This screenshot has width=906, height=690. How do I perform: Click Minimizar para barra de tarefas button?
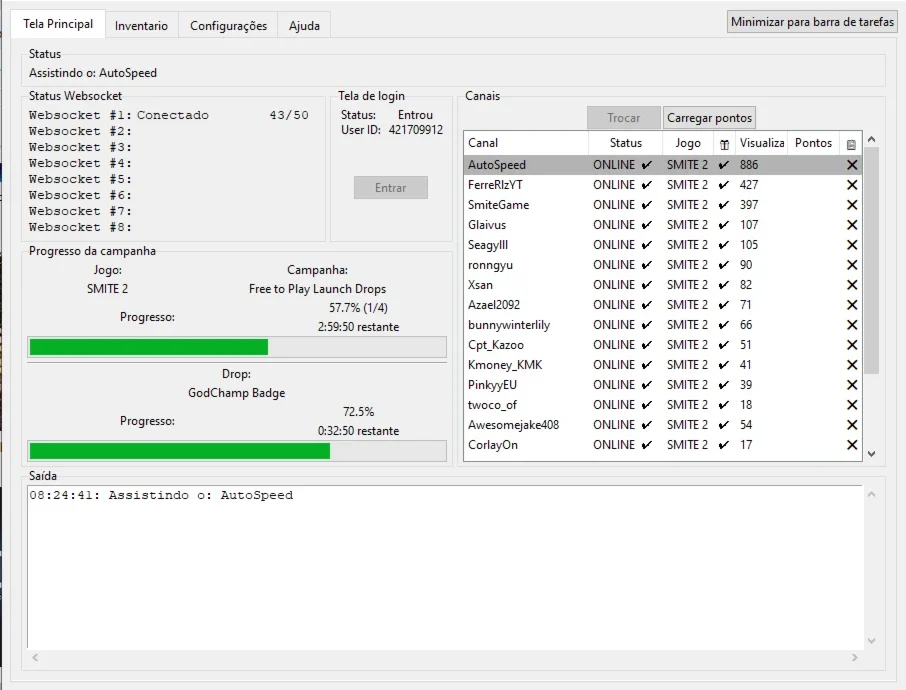click(812, 22)
